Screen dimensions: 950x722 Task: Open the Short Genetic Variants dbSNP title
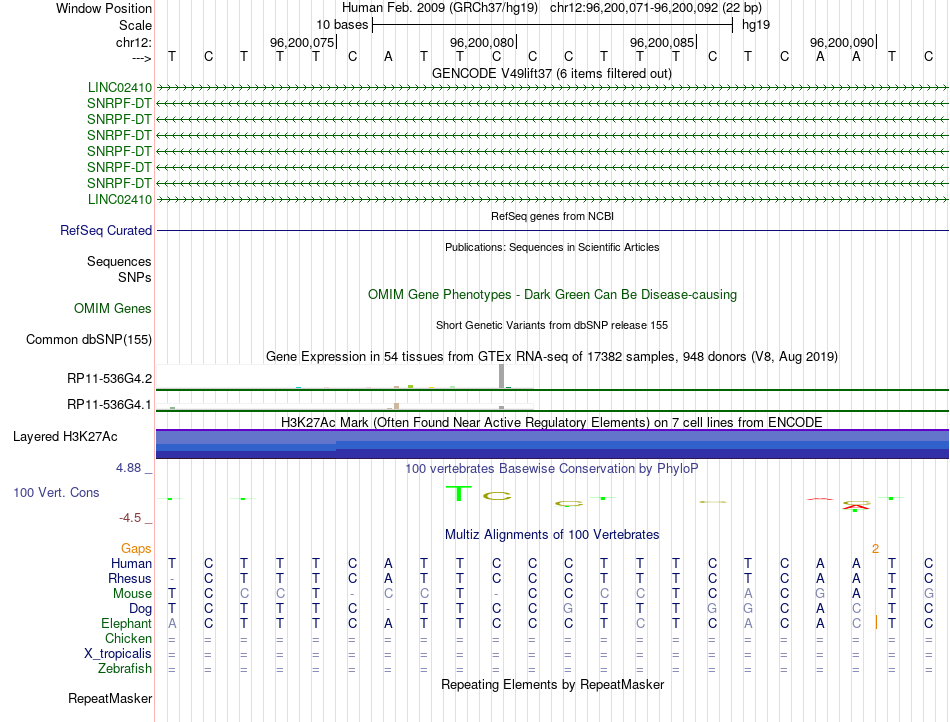552,325
